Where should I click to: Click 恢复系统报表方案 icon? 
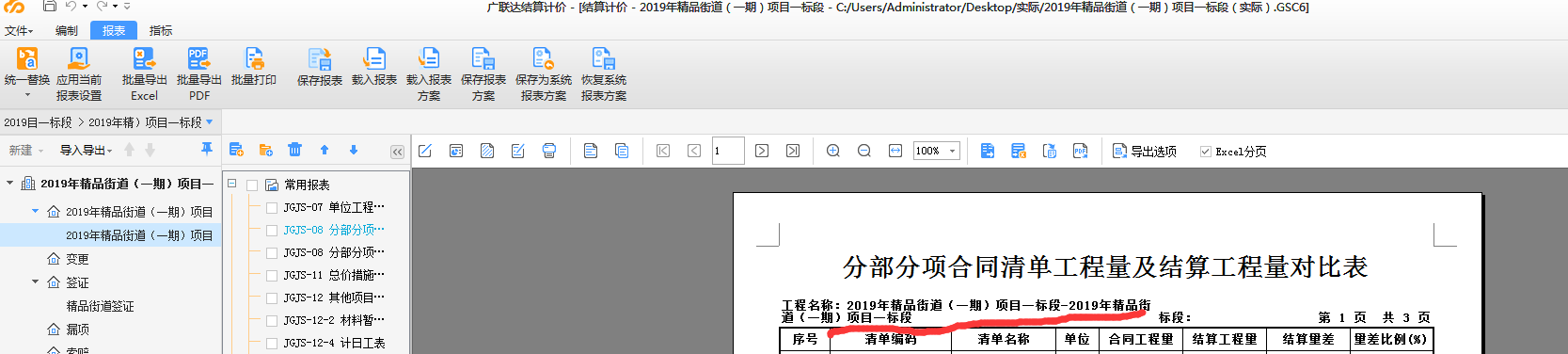[x=604, y=59]
